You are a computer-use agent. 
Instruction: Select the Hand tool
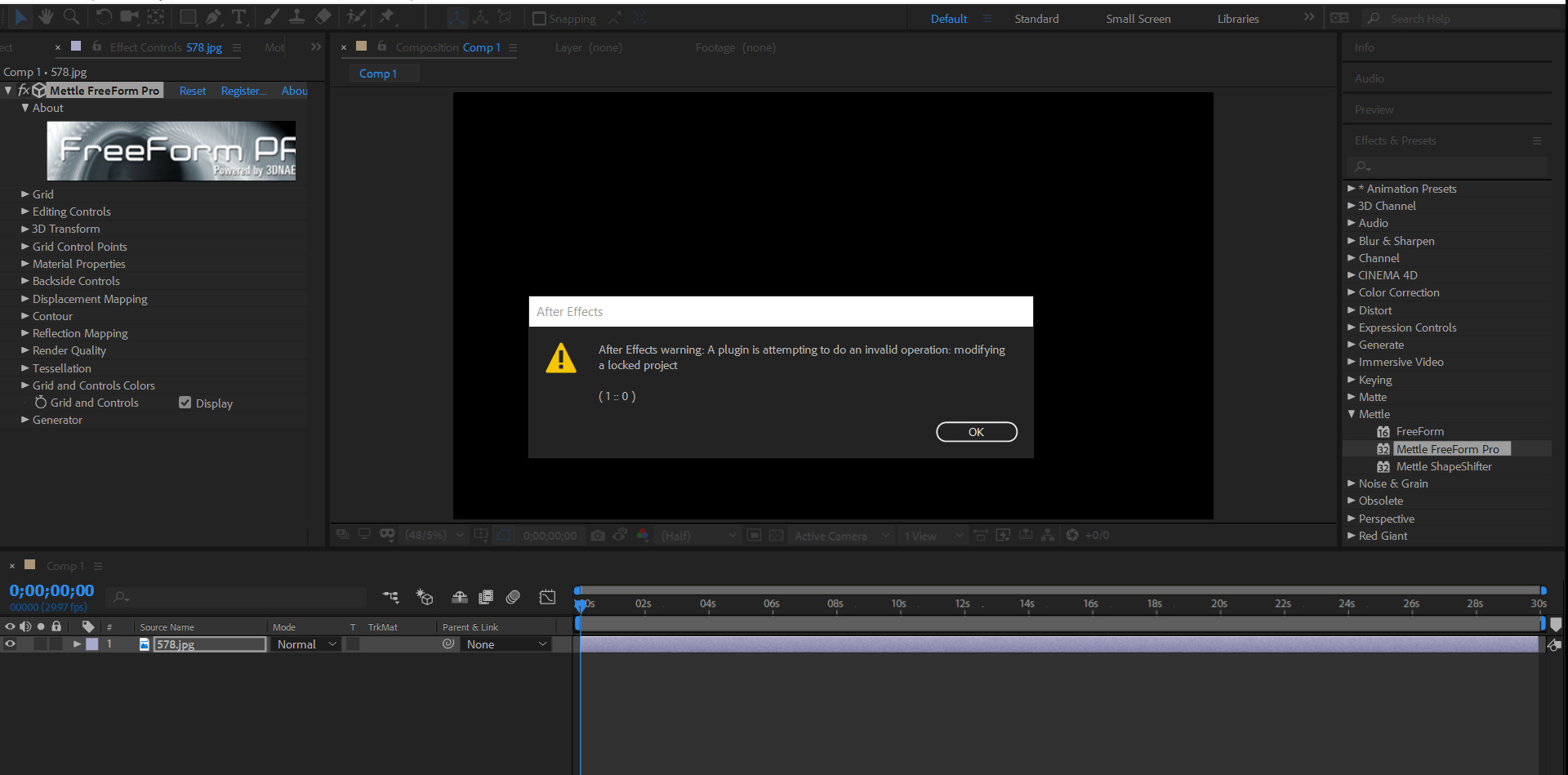[x=47, y=16]
